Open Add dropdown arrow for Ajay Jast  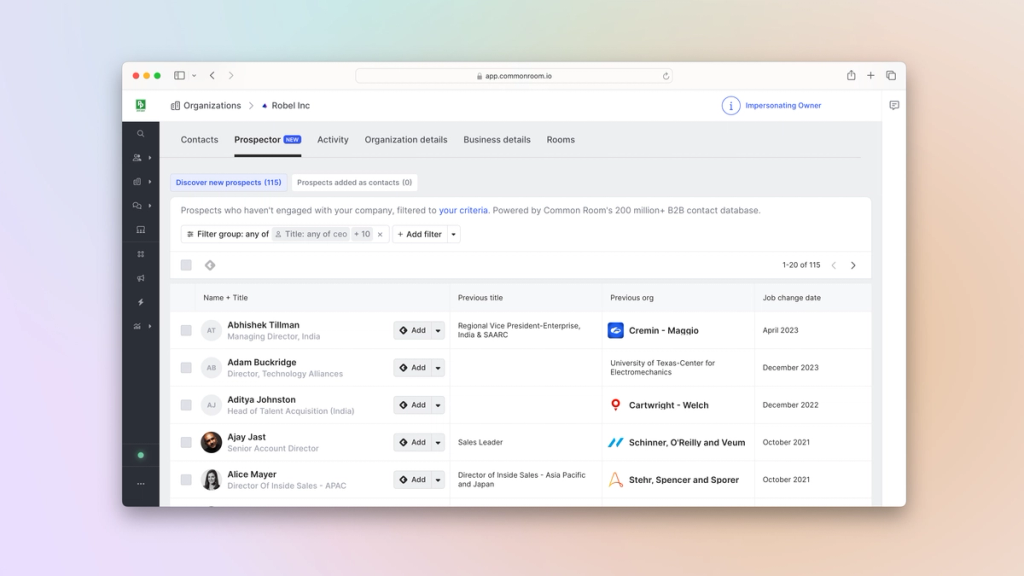click(x=438, y=442)
